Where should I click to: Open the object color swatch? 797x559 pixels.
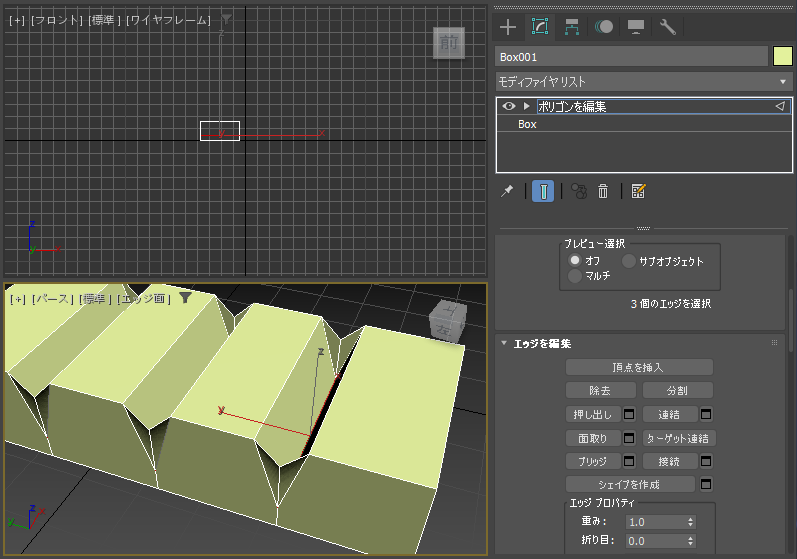point(783,56)
